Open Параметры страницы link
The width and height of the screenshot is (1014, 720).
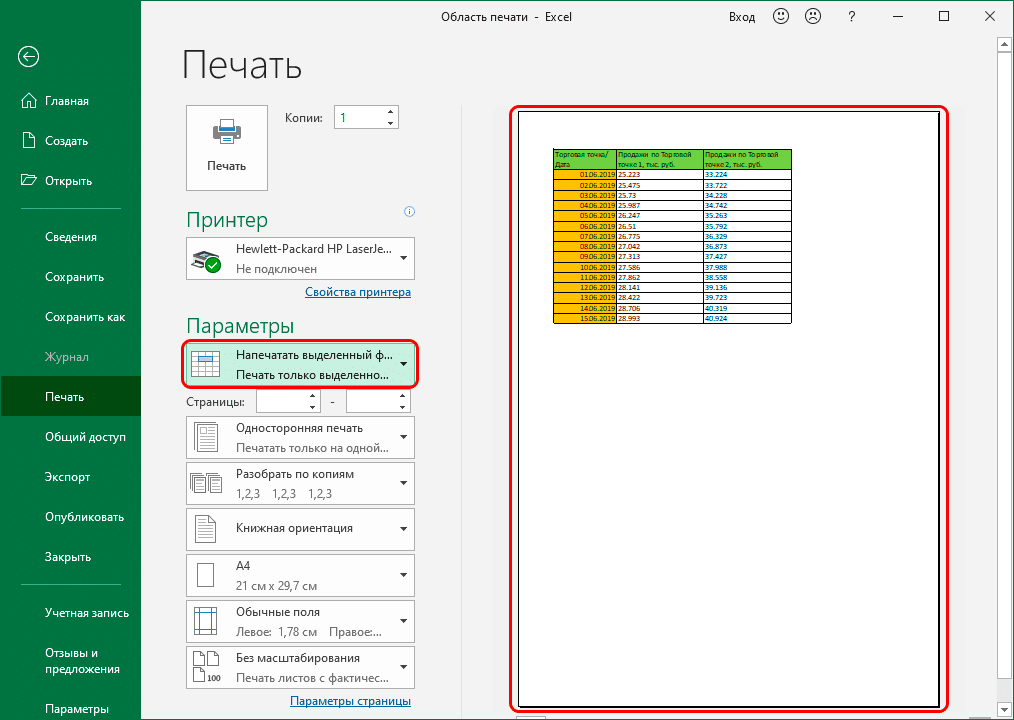[x=350, y=701]
